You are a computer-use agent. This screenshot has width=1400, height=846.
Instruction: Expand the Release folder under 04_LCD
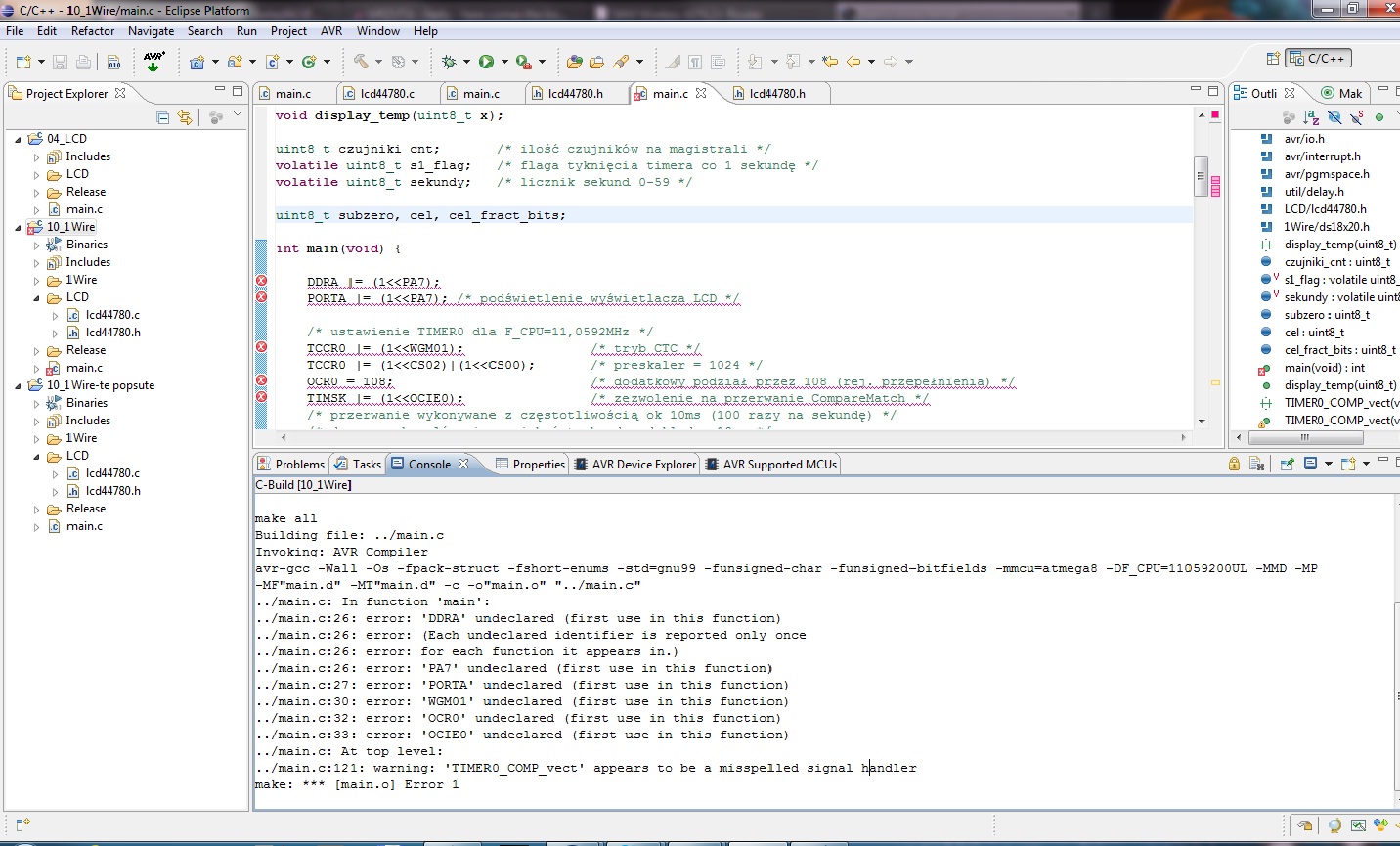tap(37, 192)
